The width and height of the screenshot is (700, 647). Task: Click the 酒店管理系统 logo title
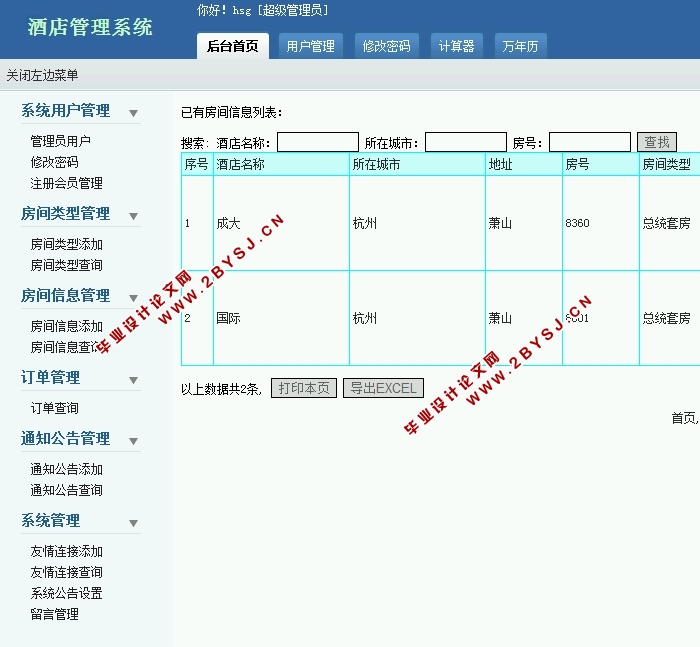90,27
